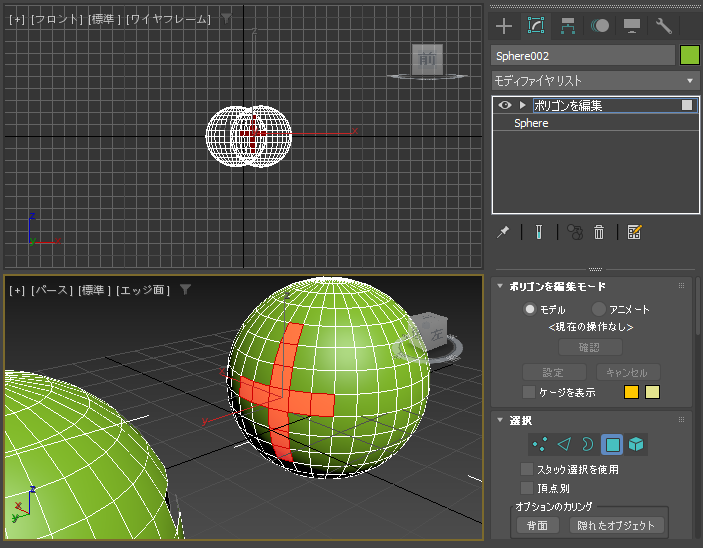The height and width of the screenshot is (548, 703).
Task: Open the Utilities wrench panel tab
Action: (664, 26)
